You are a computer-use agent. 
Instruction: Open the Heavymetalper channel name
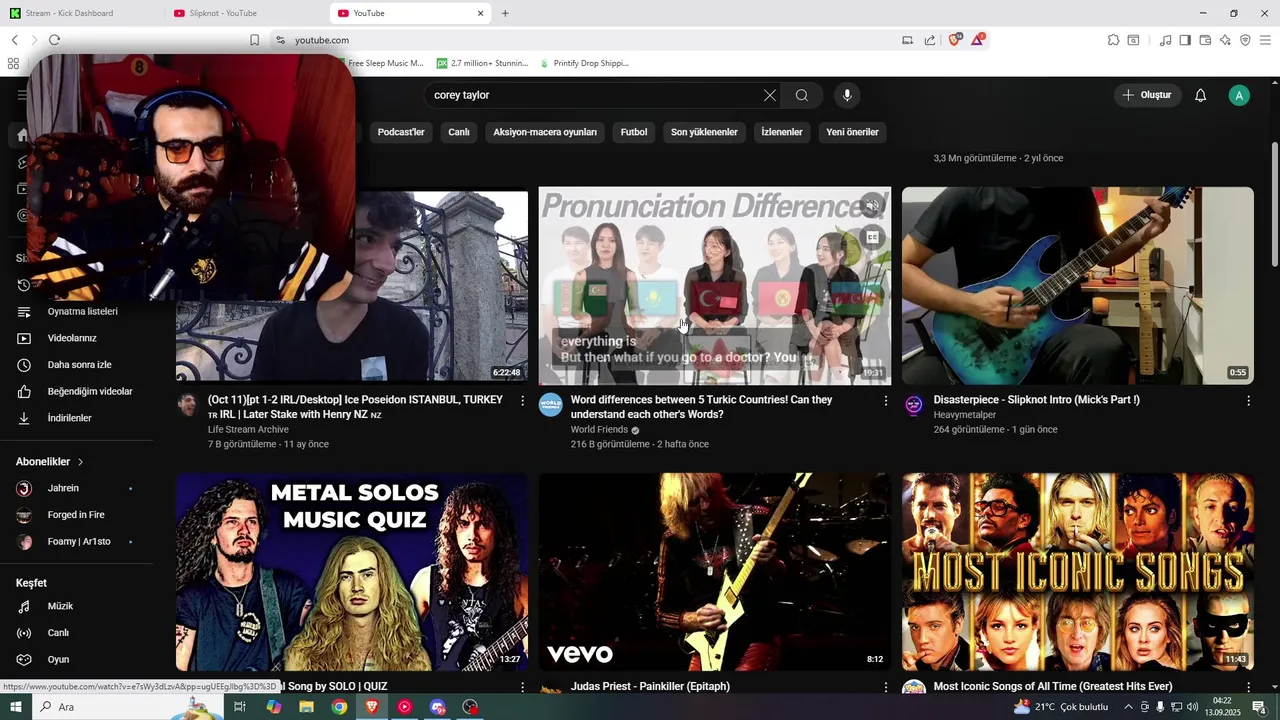pos(965,415)
